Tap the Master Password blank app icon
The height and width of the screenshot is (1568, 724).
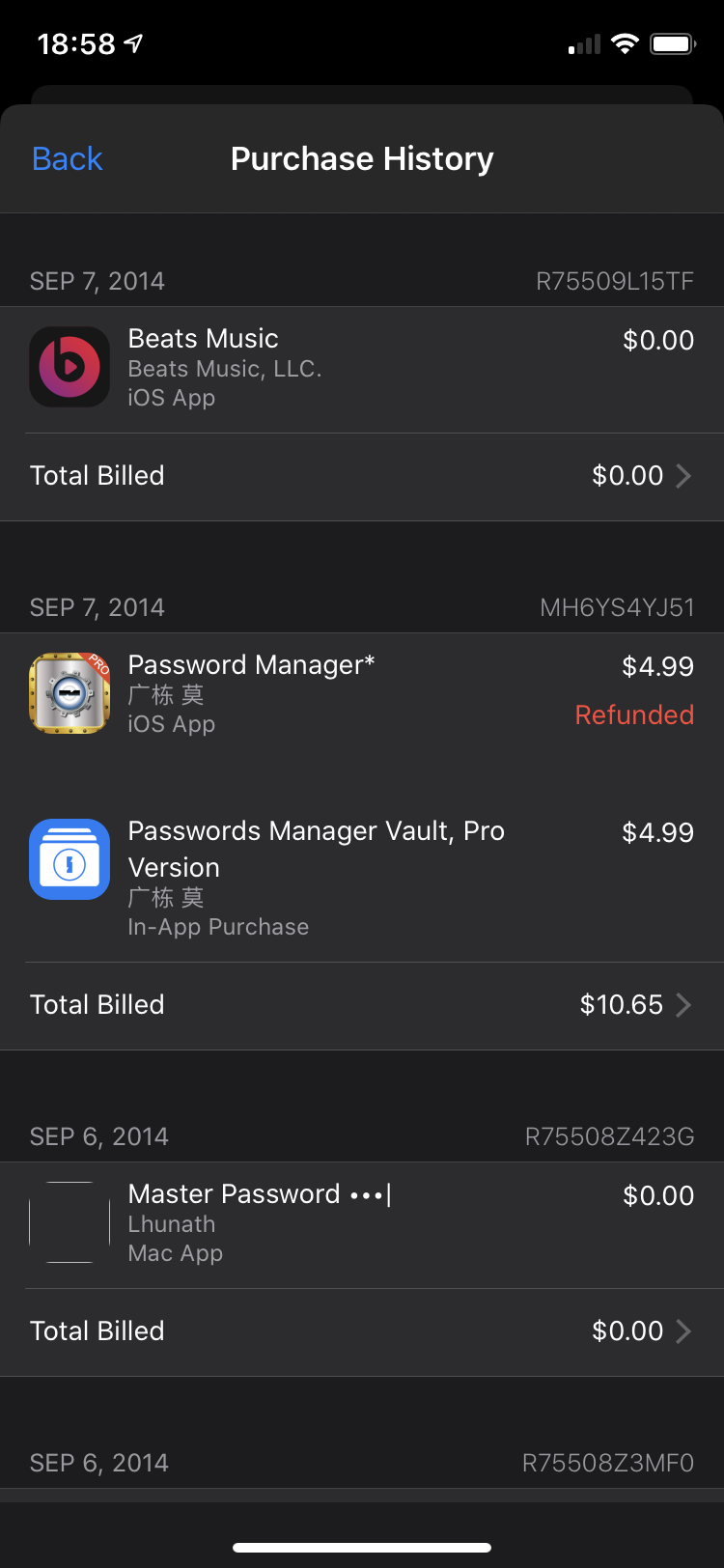[70, 1222]
